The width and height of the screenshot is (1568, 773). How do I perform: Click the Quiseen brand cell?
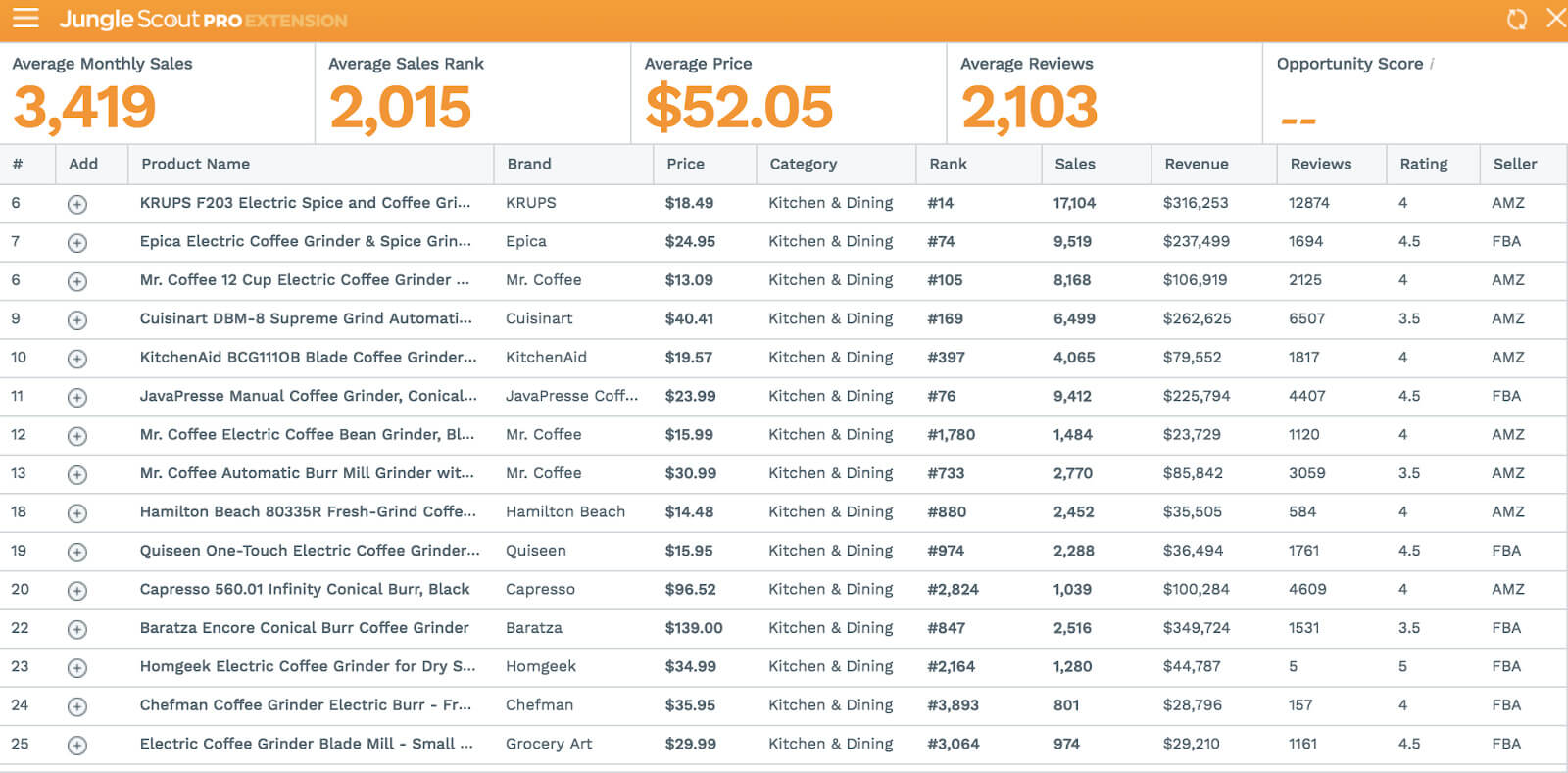tap(535, 551)
